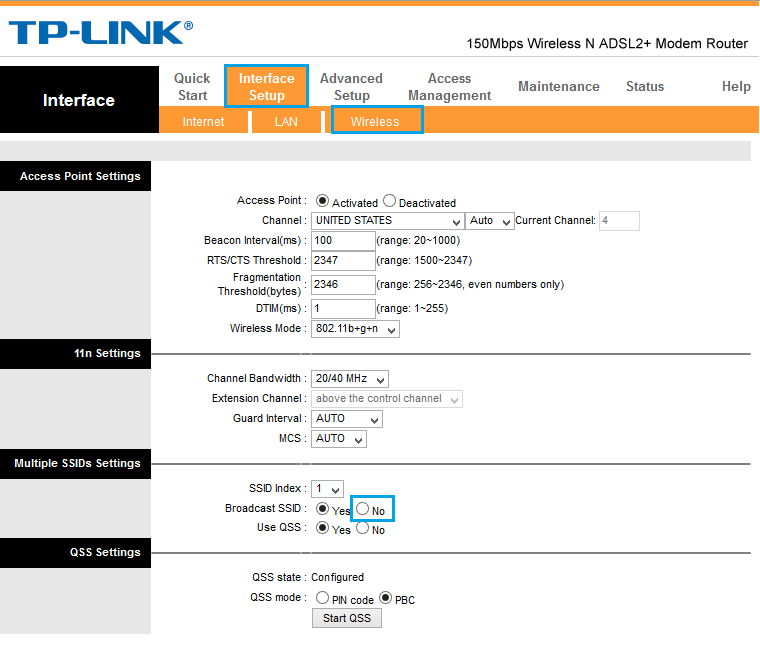Select Access Point Activated radio button

point(322,201)
